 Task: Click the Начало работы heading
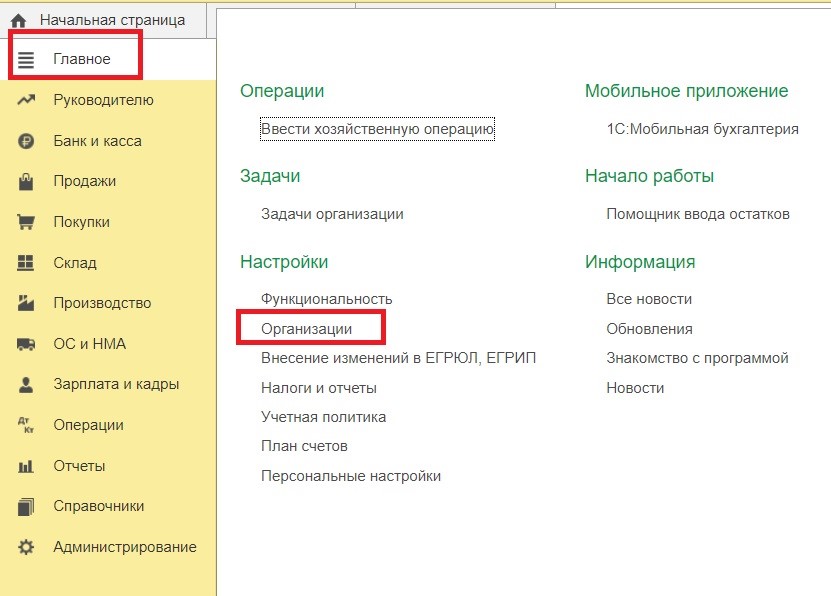coord(649,176)
